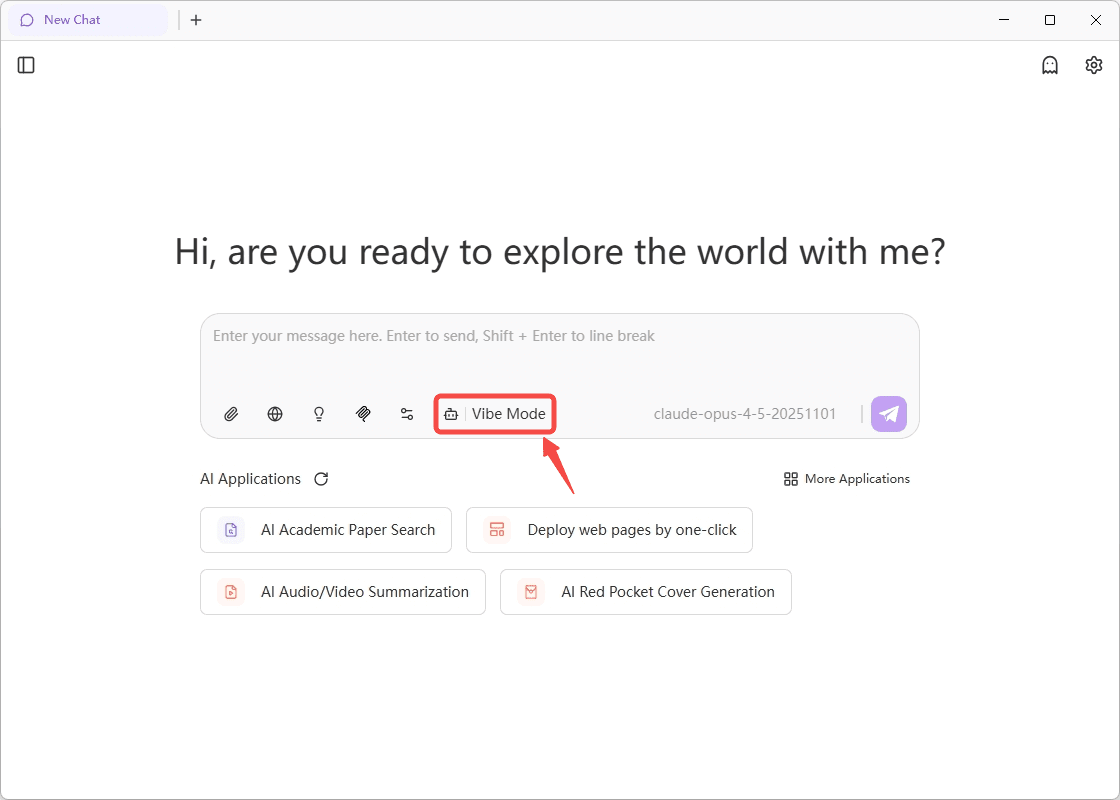Click the send message paper plane button
This screenshot has height=800, width=1120.
pos(888,414)
